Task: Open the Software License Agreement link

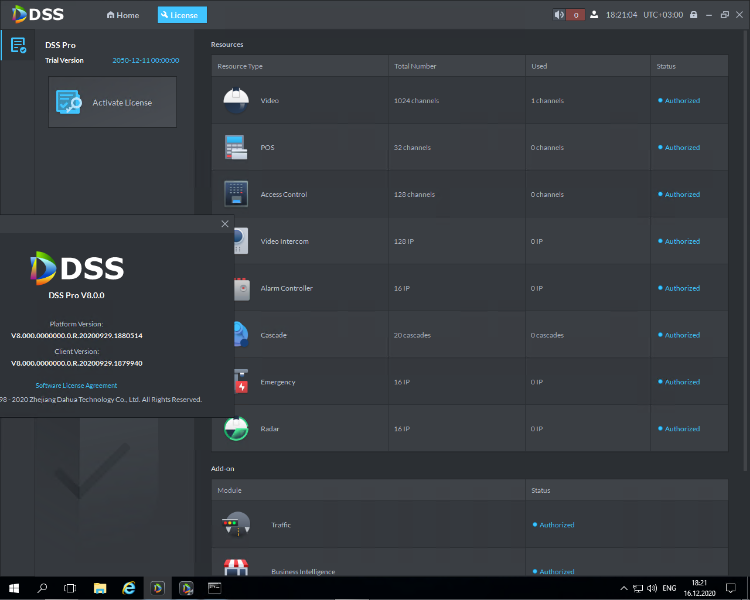Action: [76, 385]
